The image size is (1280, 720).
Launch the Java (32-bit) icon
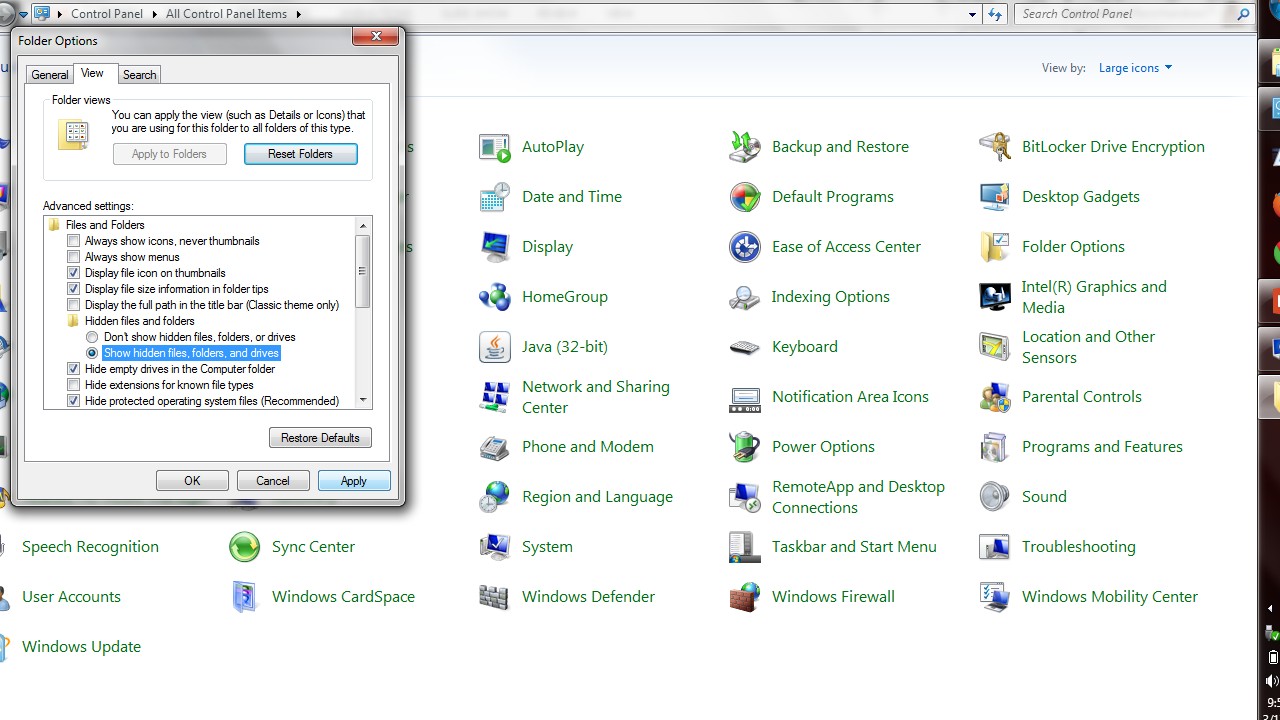coord(495,347)
